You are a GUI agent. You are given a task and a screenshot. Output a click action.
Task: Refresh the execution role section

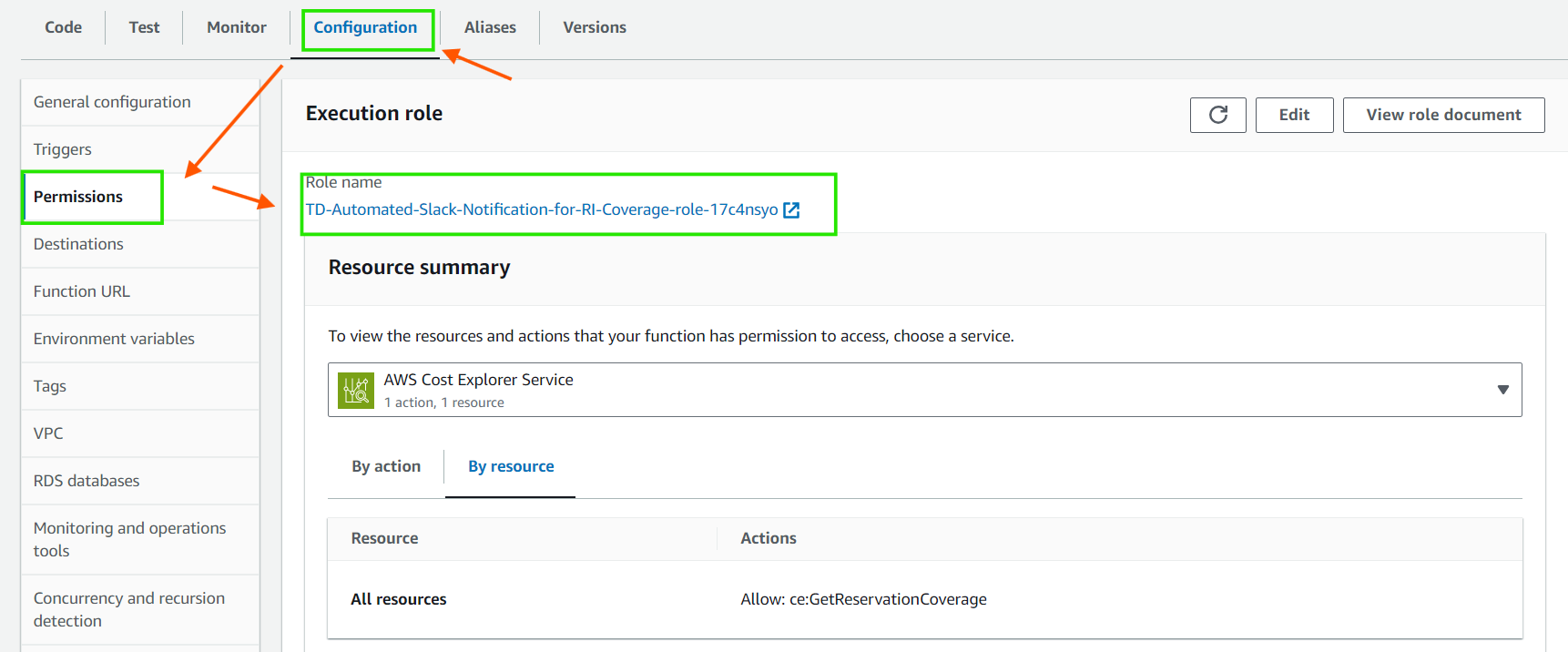(x=1217, y=115)
